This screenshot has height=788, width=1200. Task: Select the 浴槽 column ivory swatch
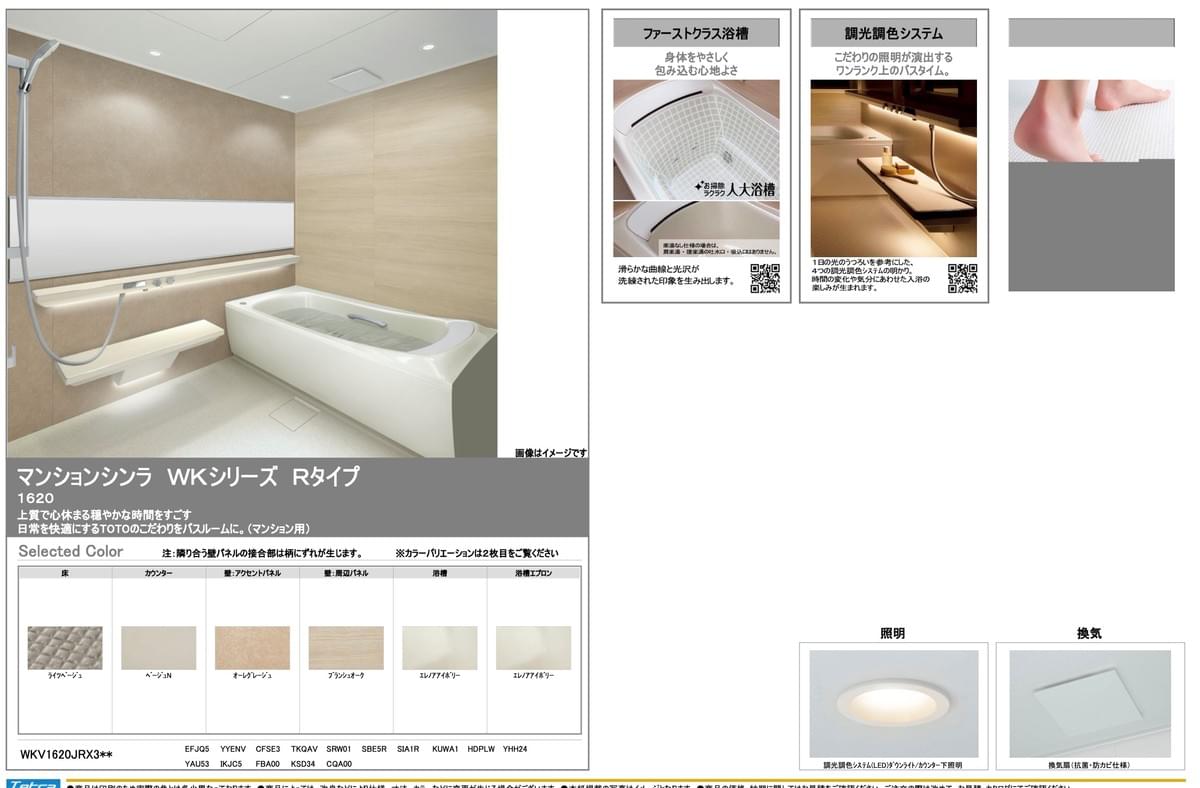440,648
